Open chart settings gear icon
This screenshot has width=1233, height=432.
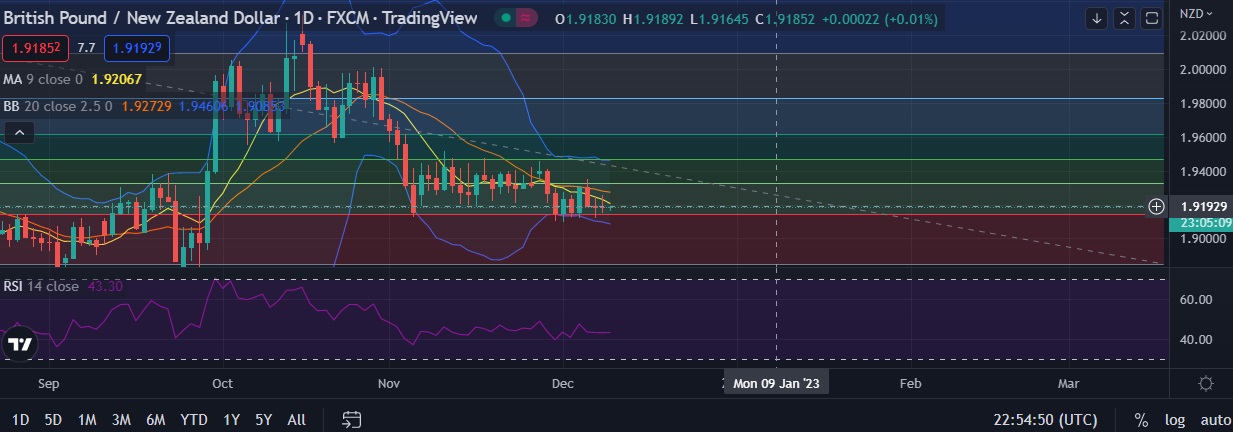click(1205, 383)
